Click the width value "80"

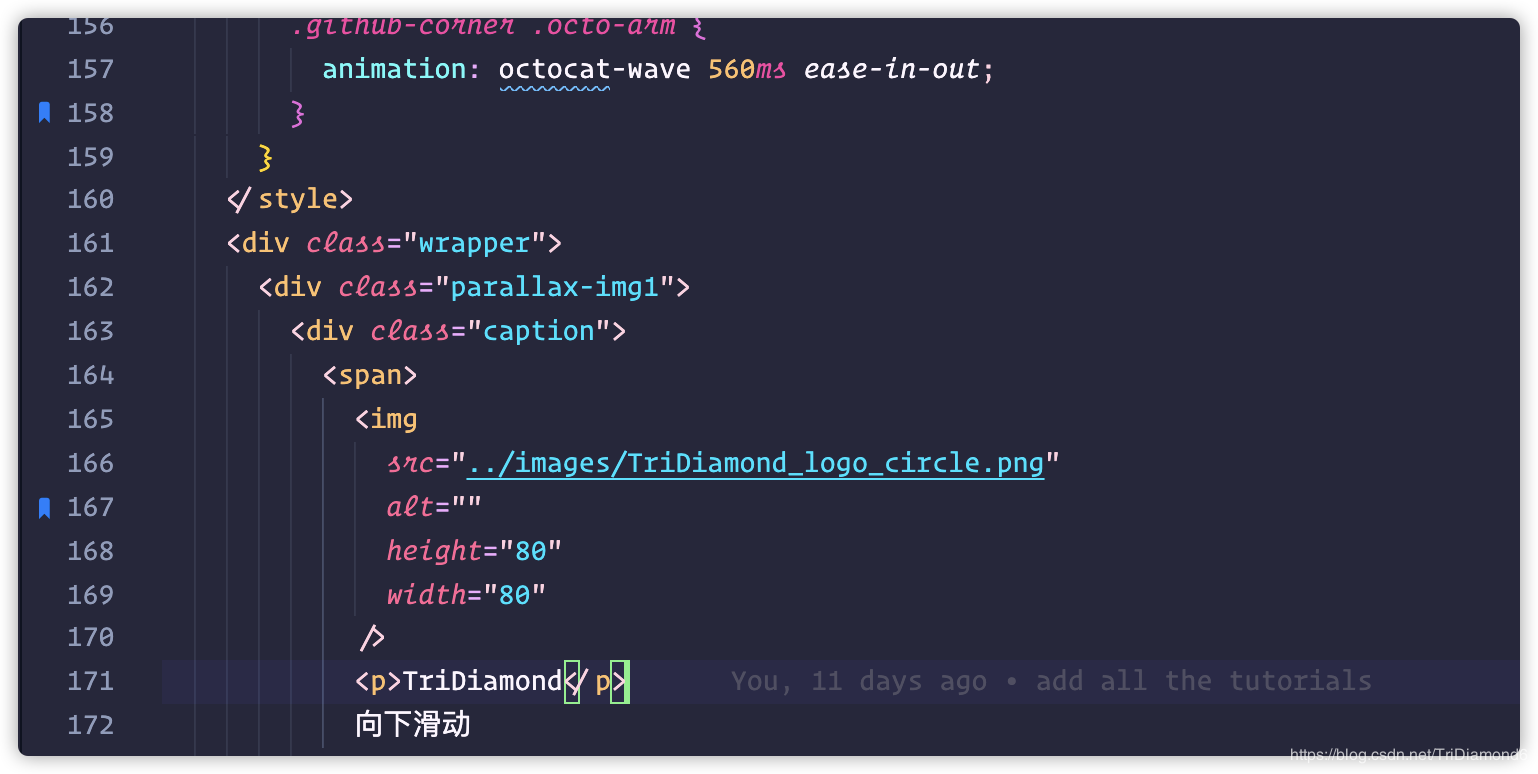tap(515, 594)
